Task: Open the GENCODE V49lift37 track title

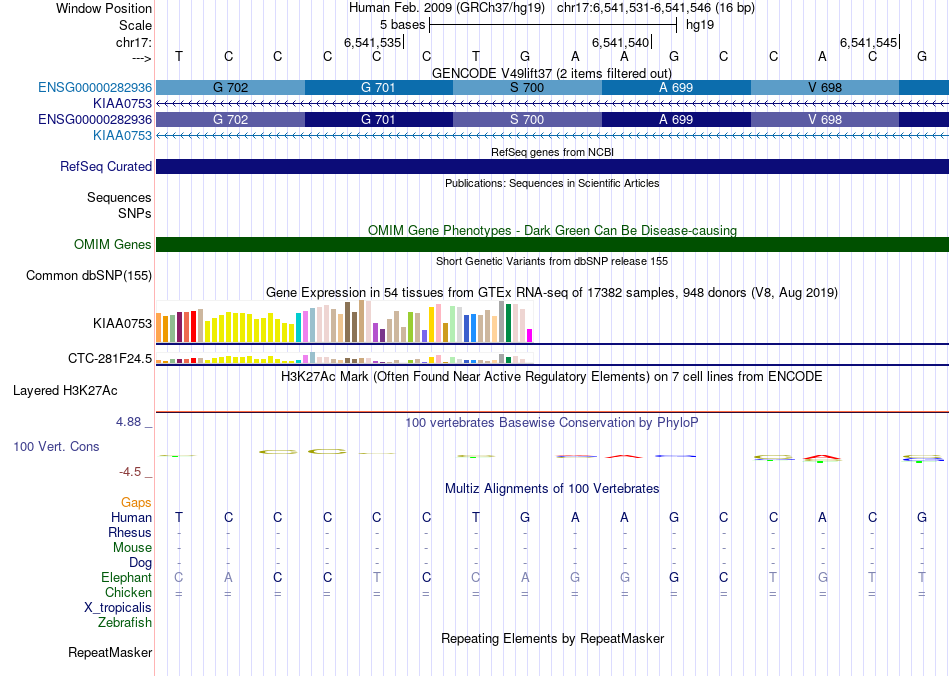Action: pyautogui.click(x=552, y=73)
